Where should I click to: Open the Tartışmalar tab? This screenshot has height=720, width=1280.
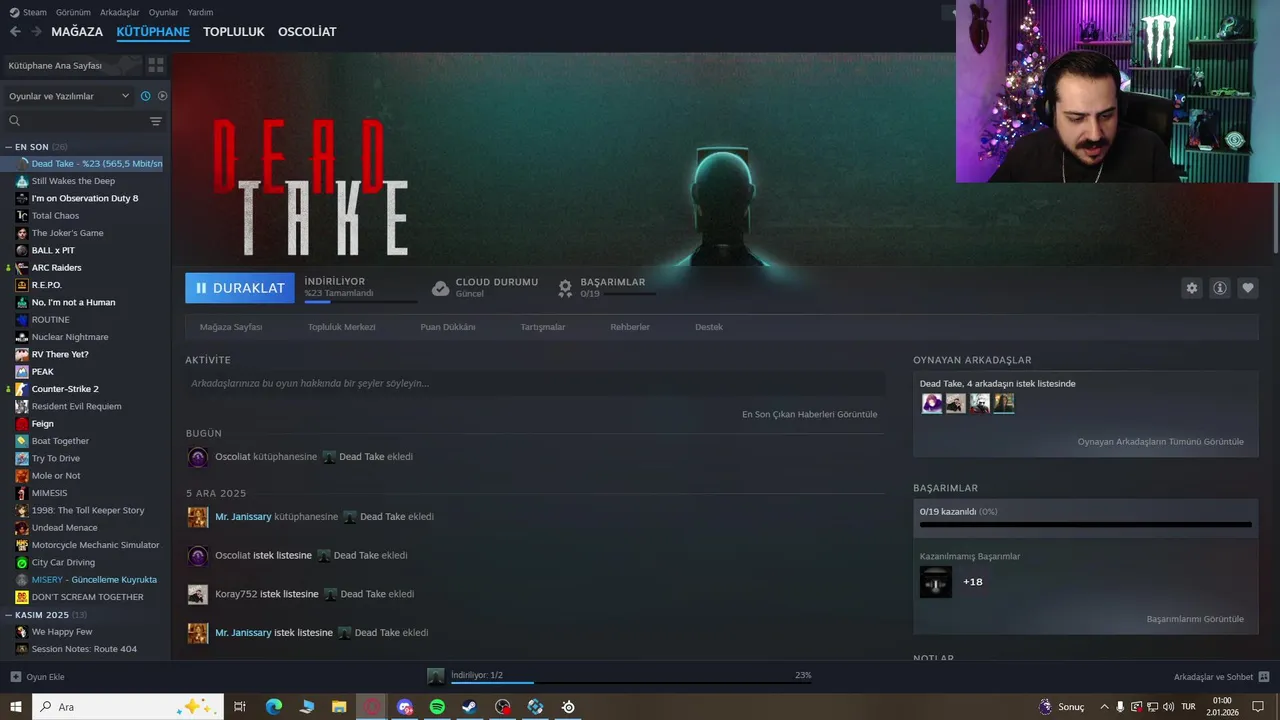coord(543,327)
